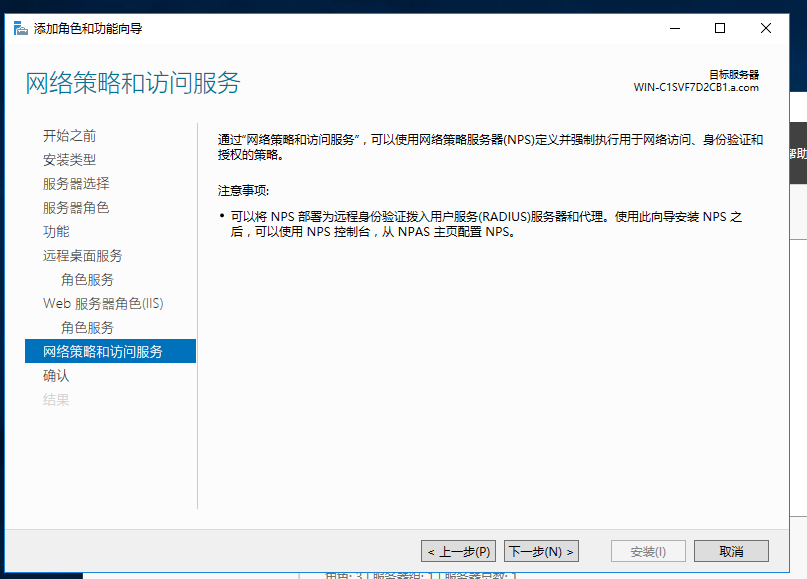Select the highlighted 网络策略和访问服务 step

(x=110, y=351)
